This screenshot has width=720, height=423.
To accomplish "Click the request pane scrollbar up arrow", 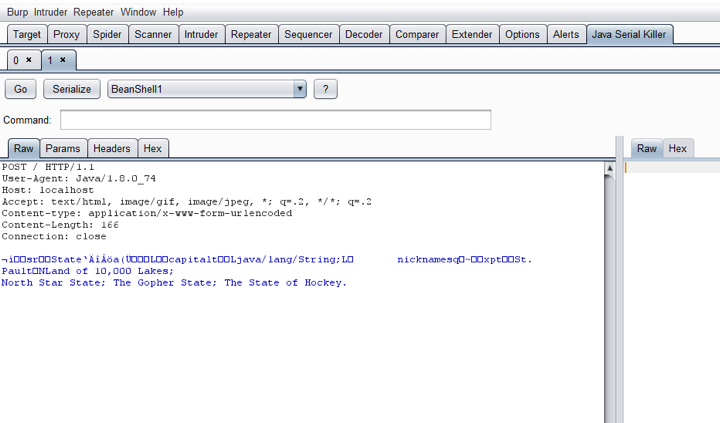I will (609, 168).
